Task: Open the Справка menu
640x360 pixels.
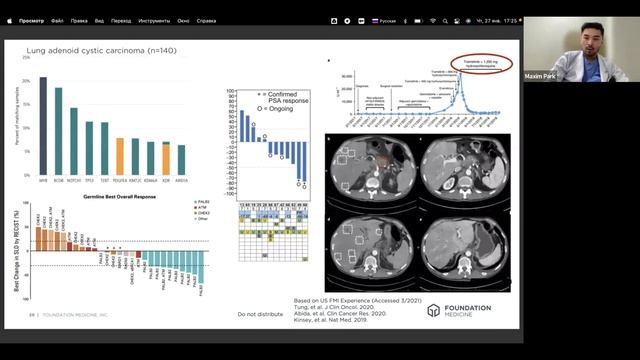Action: point(206,21)
